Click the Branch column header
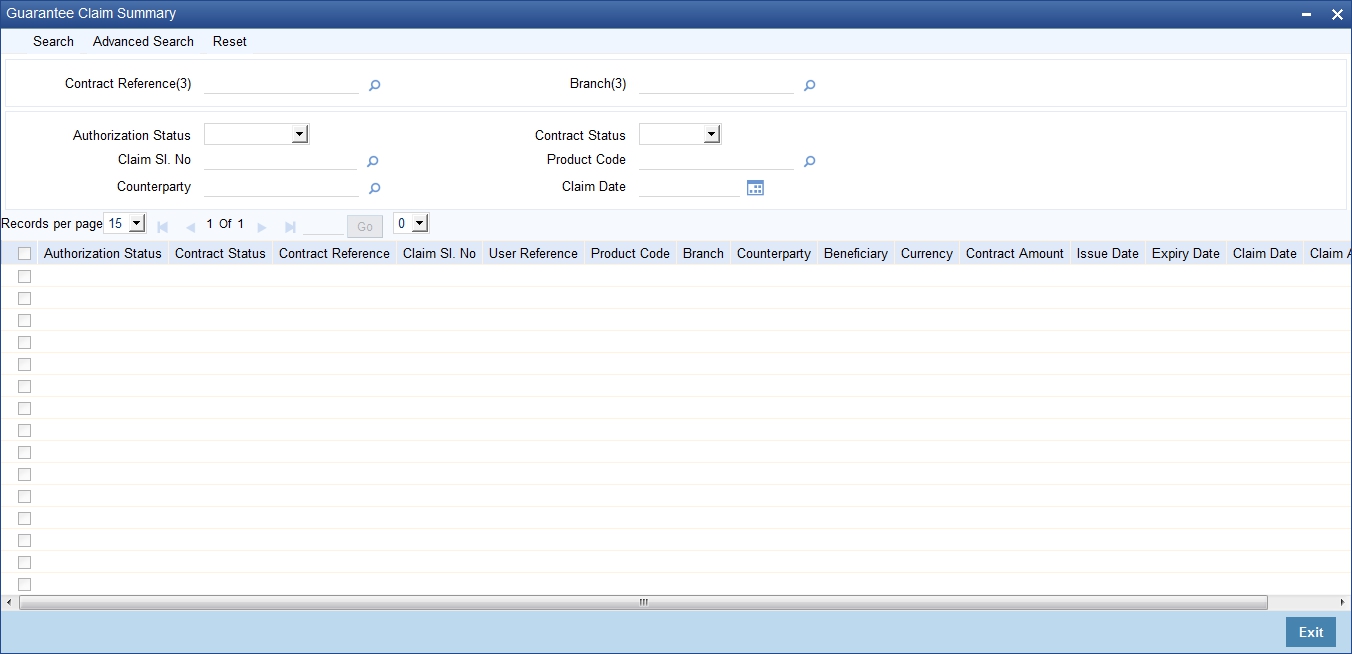The image size is (1352, 654). [703, 254]
